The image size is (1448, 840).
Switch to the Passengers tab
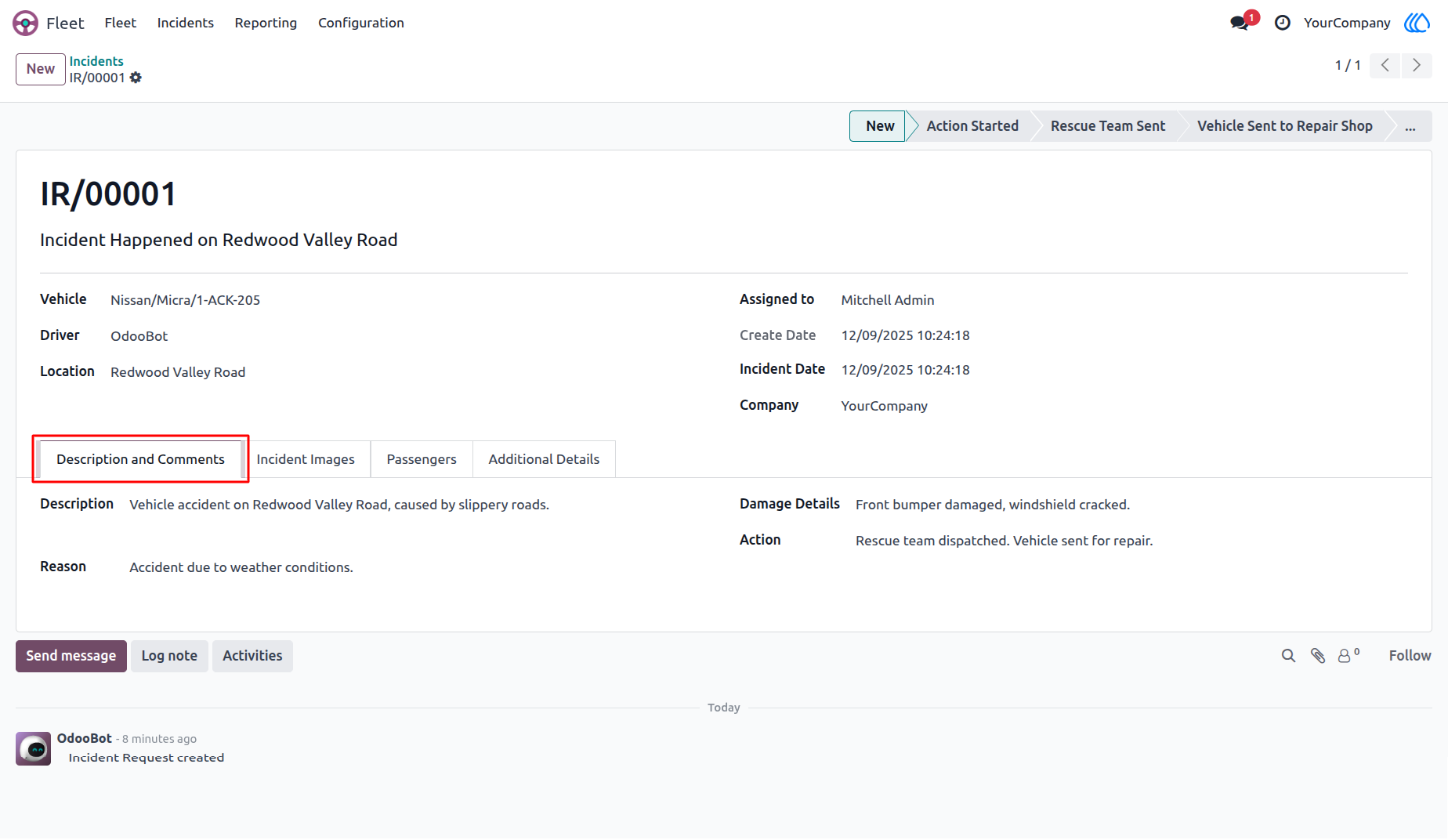click(x=422, y=459)
